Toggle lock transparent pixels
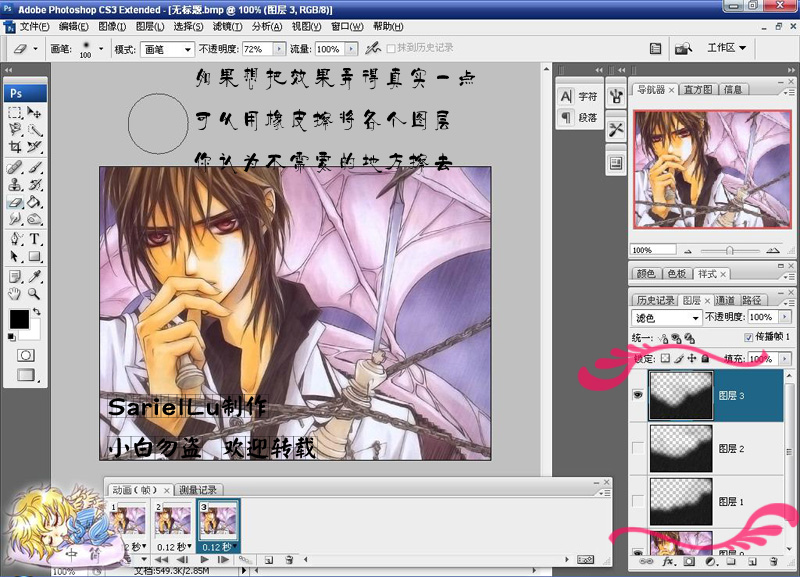Viewport: 800px width, 577px height. [x=665, y=359]
